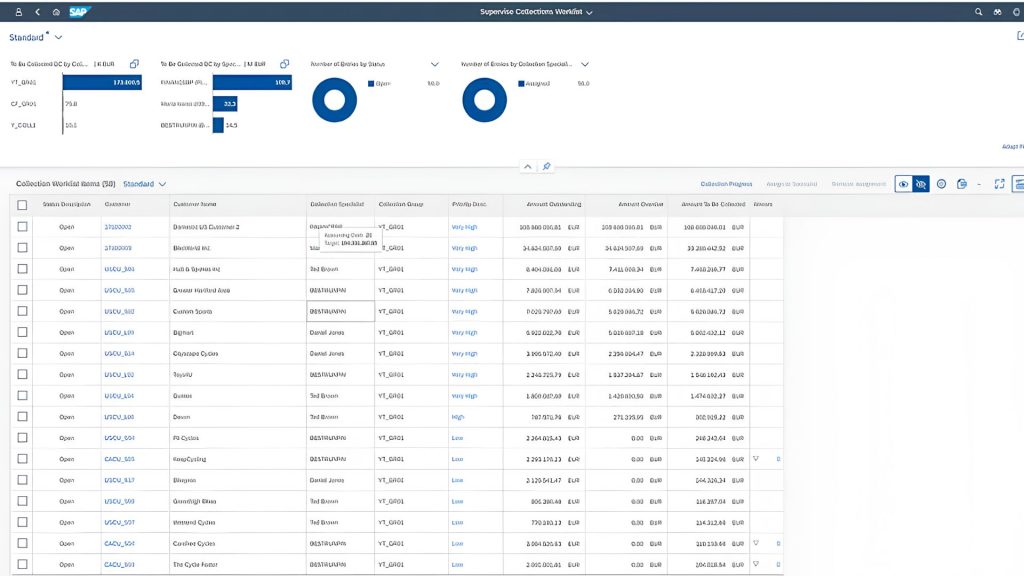Image resolution: width=1024 pixels, height=576 pixels.
Task: Open the Status Description column header menu
Action: point(67,204)
